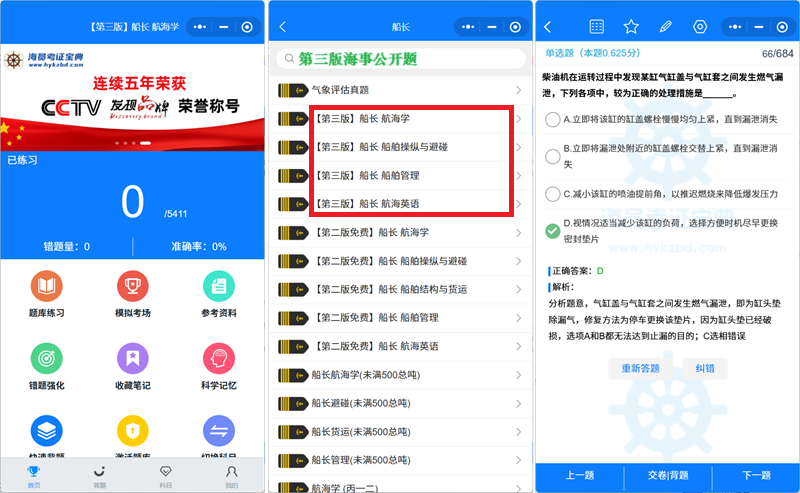Click the star favorite icon in quiz toolbar
Viewport: 800px width, 493px height.
point(631,27)
